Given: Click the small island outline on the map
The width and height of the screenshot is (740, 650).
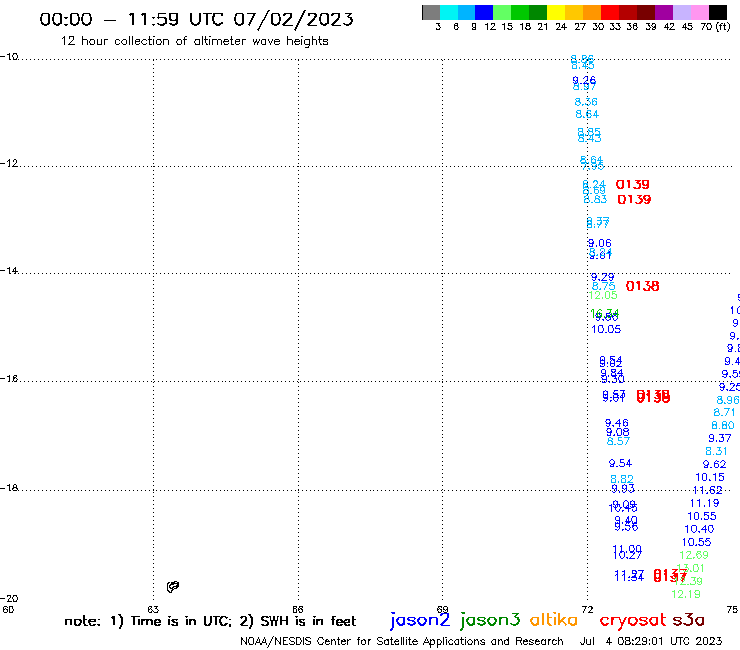Looking at the screenshot, I should (173, 587).
